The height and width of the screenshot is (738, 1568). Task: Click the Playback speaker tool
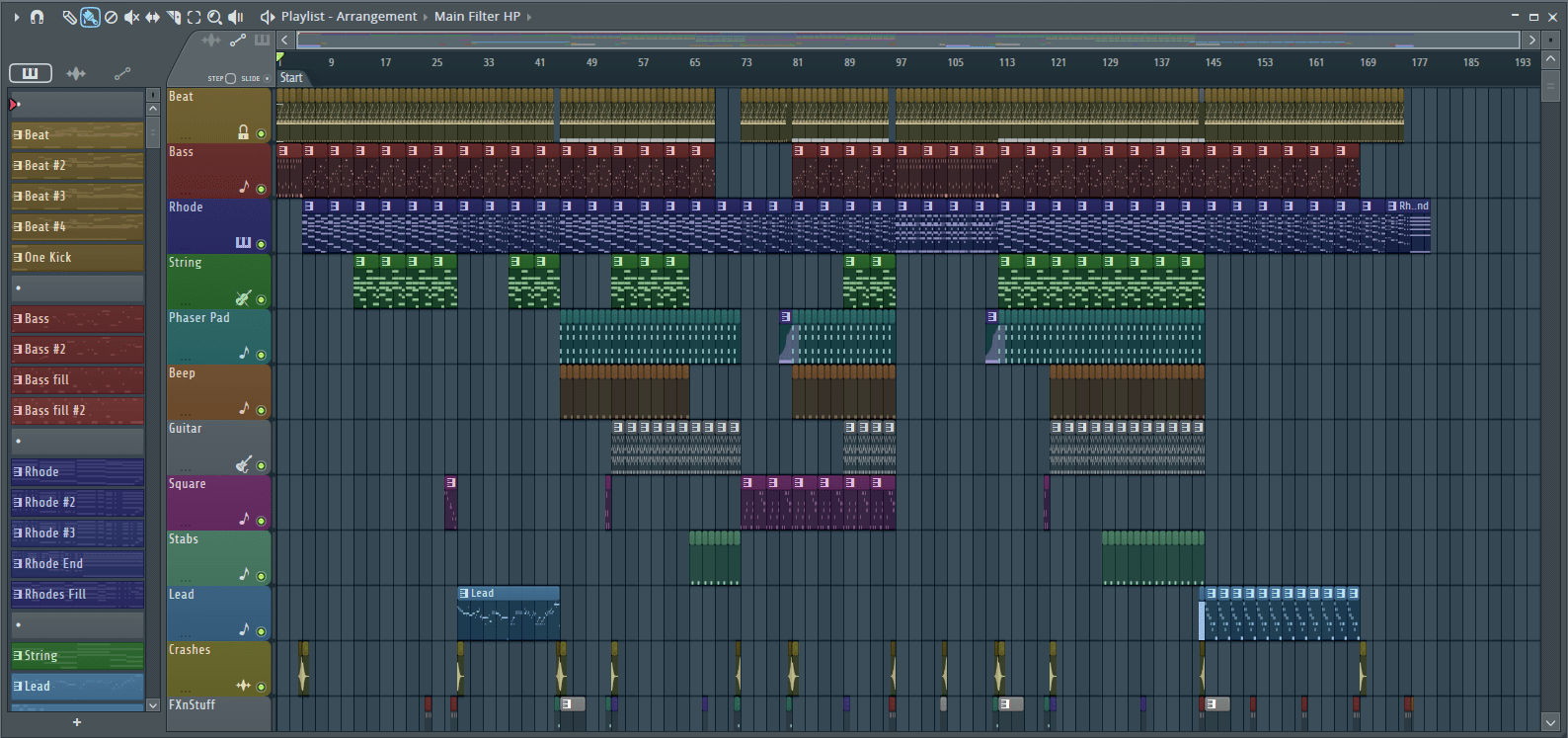pos(235,17)
